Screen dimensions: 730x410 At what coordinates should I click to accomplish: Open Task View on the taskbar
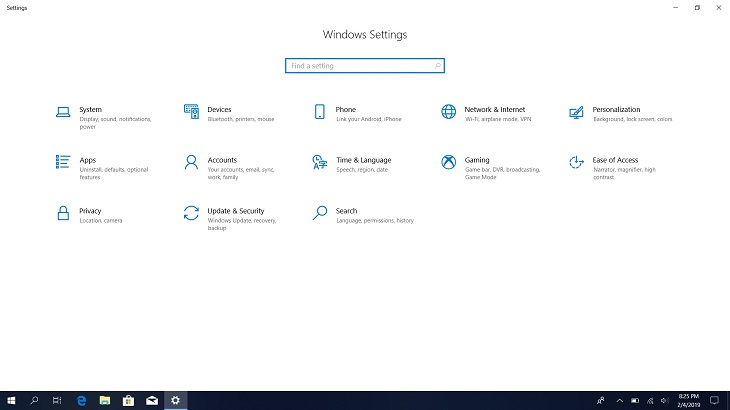(57, 400)
